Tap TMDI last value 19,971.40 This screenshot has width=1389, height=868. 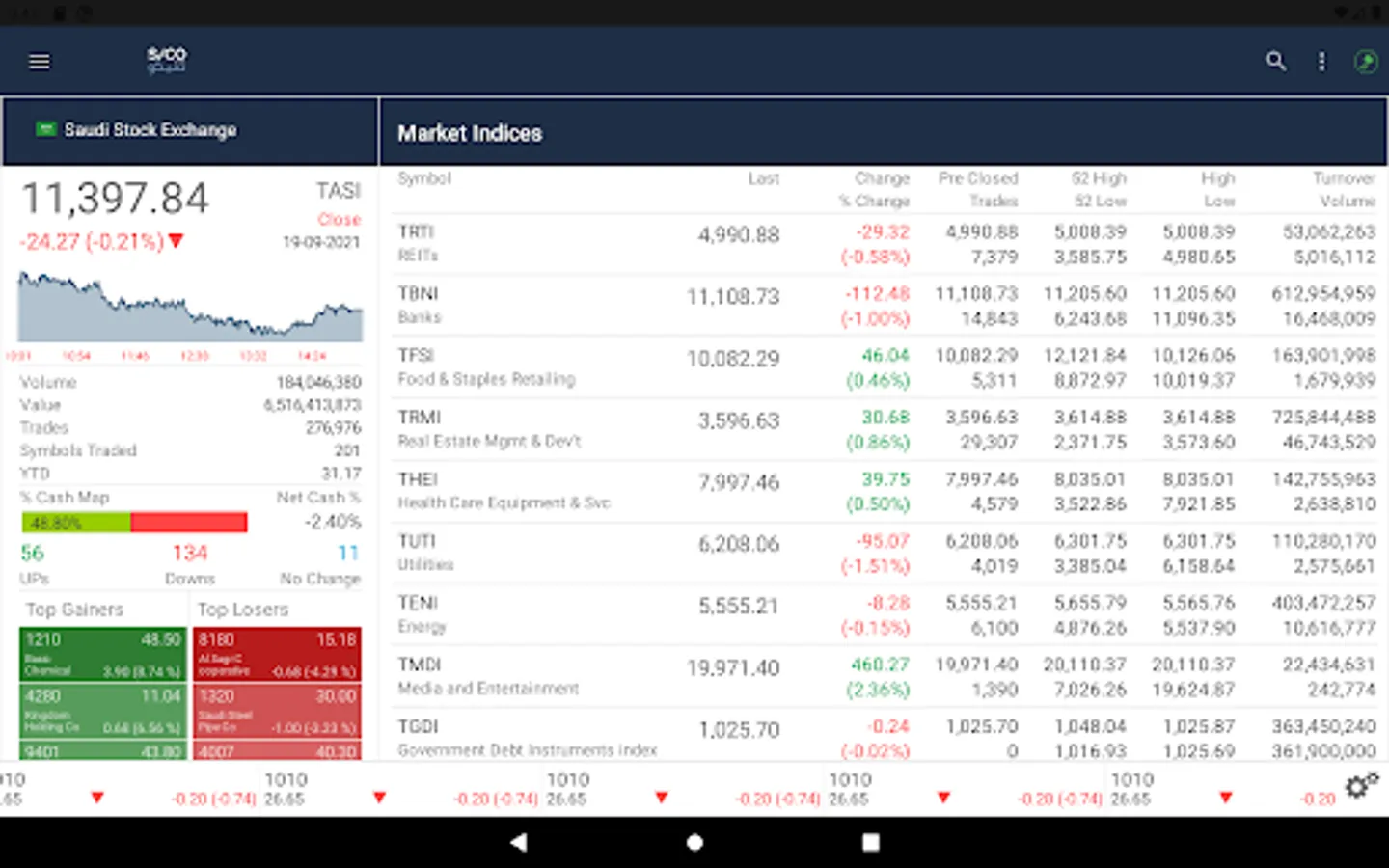pyautogui.click(x=733, y=667)
